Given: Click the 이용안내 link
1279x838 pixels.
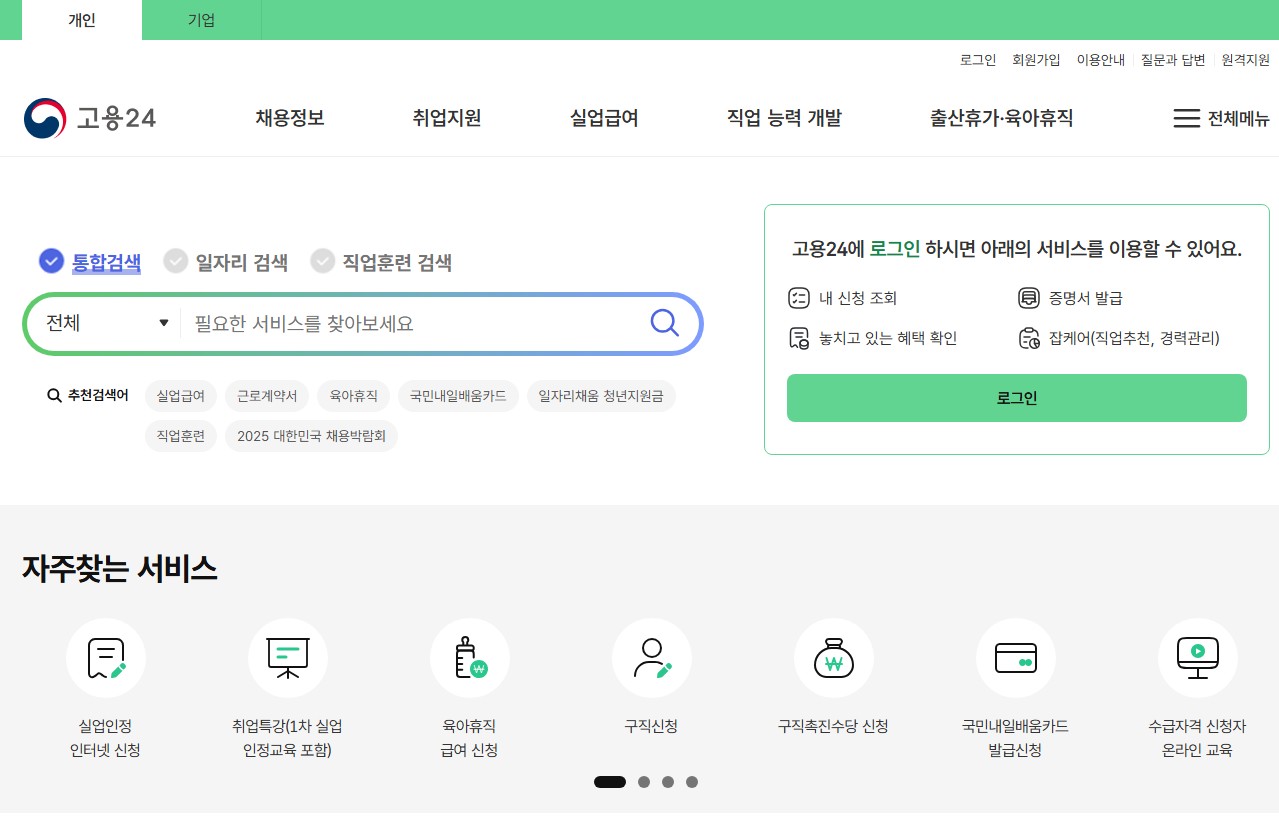Looking at the screenshot, I should (1101, 60).
